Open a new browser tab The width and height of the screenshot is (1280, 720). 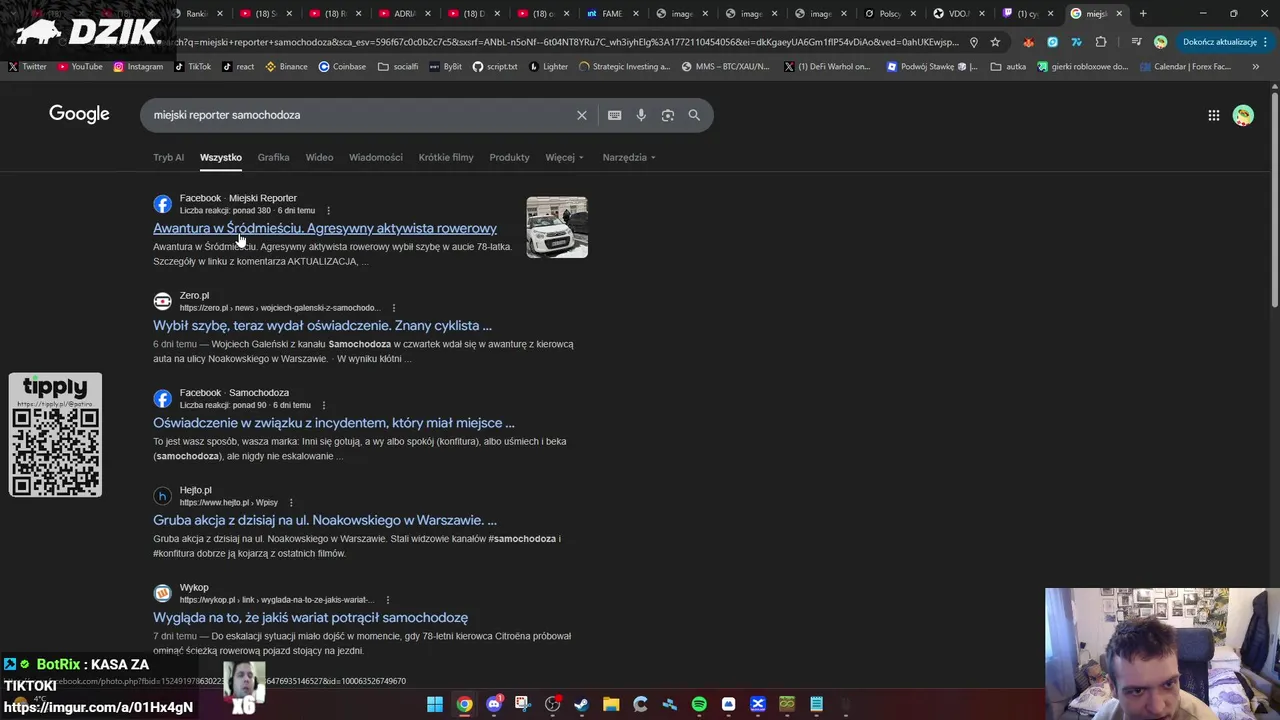1143,13
